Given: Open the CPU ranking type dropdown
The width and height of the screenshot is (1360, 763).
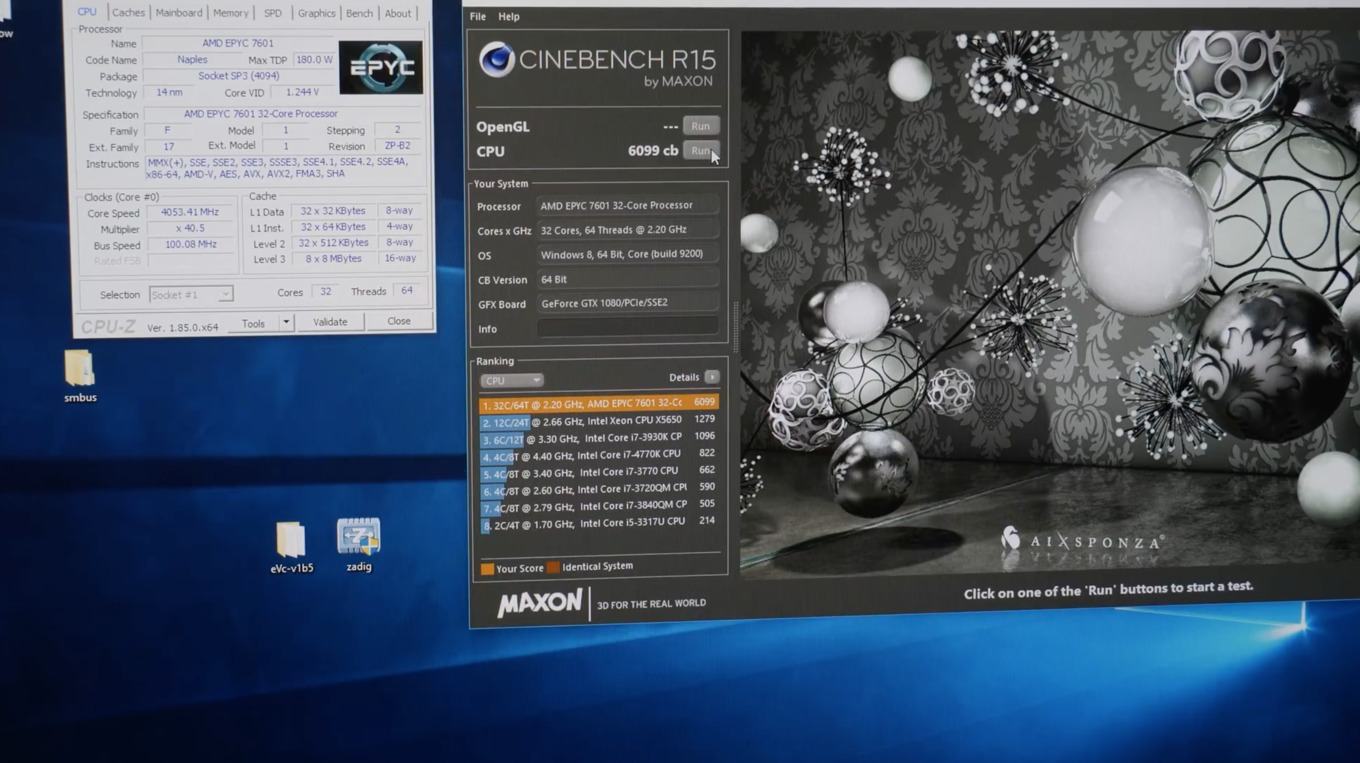Looking at the screenshot, I should [x=511, y=380].
